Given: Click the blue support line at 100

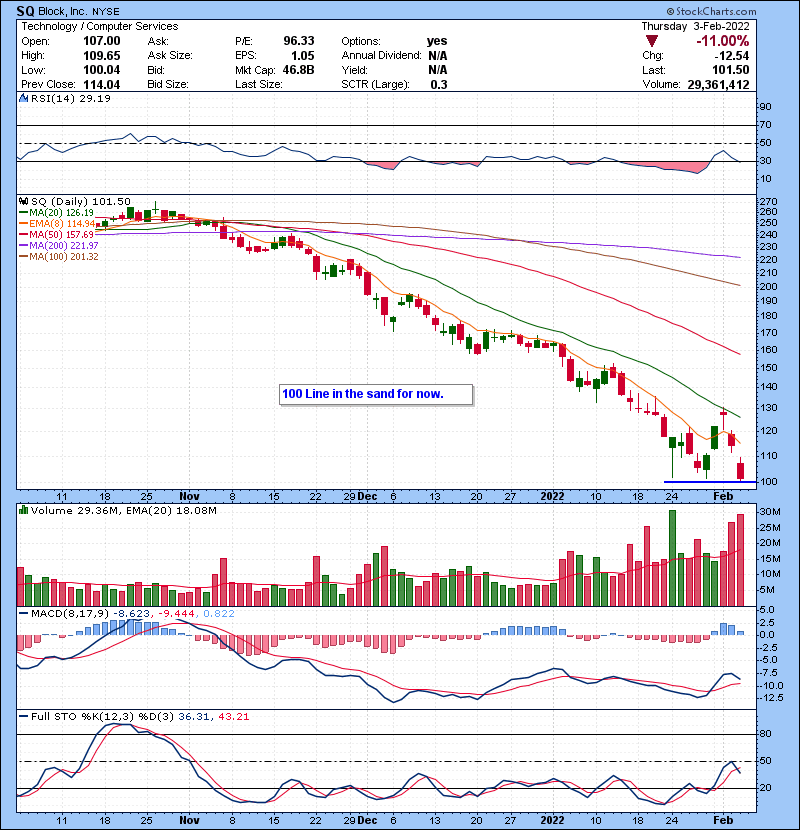Looking at the screenshot, I should [x=710, y=482].
